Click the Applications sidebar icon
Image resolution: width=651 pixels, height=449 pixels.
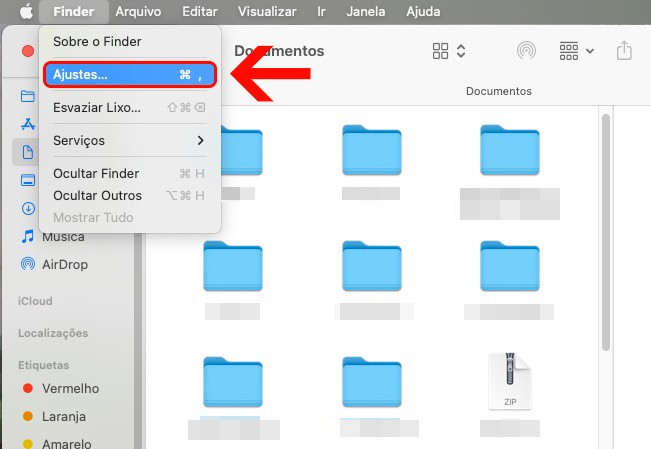tap(28, 124)
